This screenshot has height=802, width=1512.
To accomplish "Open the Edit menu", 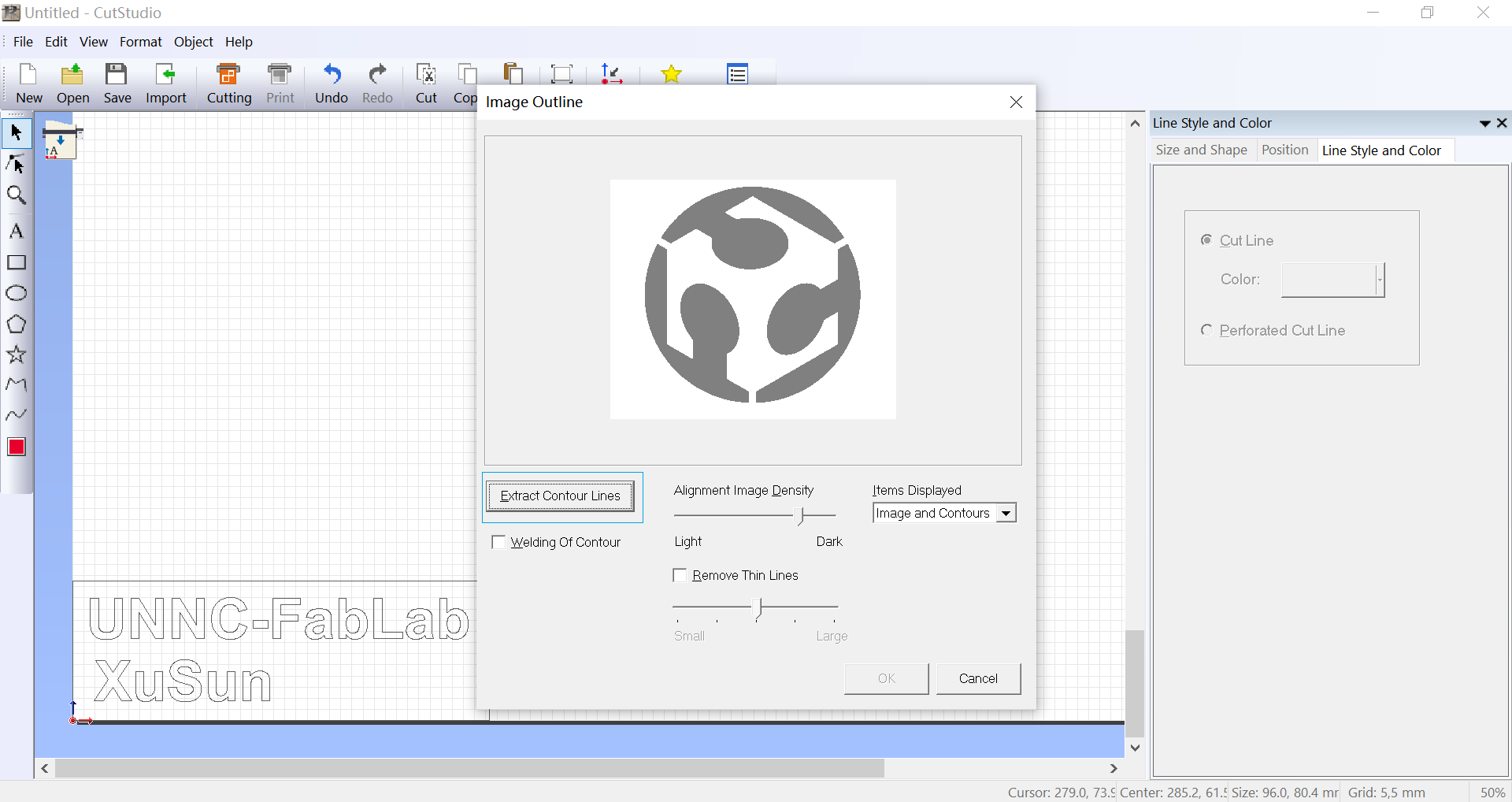I will pos(56,42).
